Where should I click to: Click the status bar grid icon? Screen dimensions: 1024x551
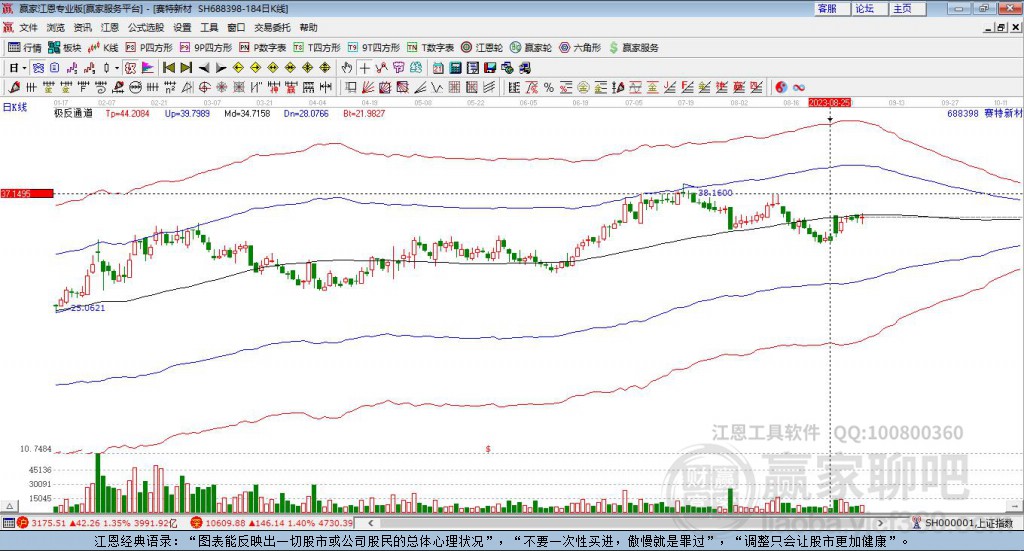point(8,523)
